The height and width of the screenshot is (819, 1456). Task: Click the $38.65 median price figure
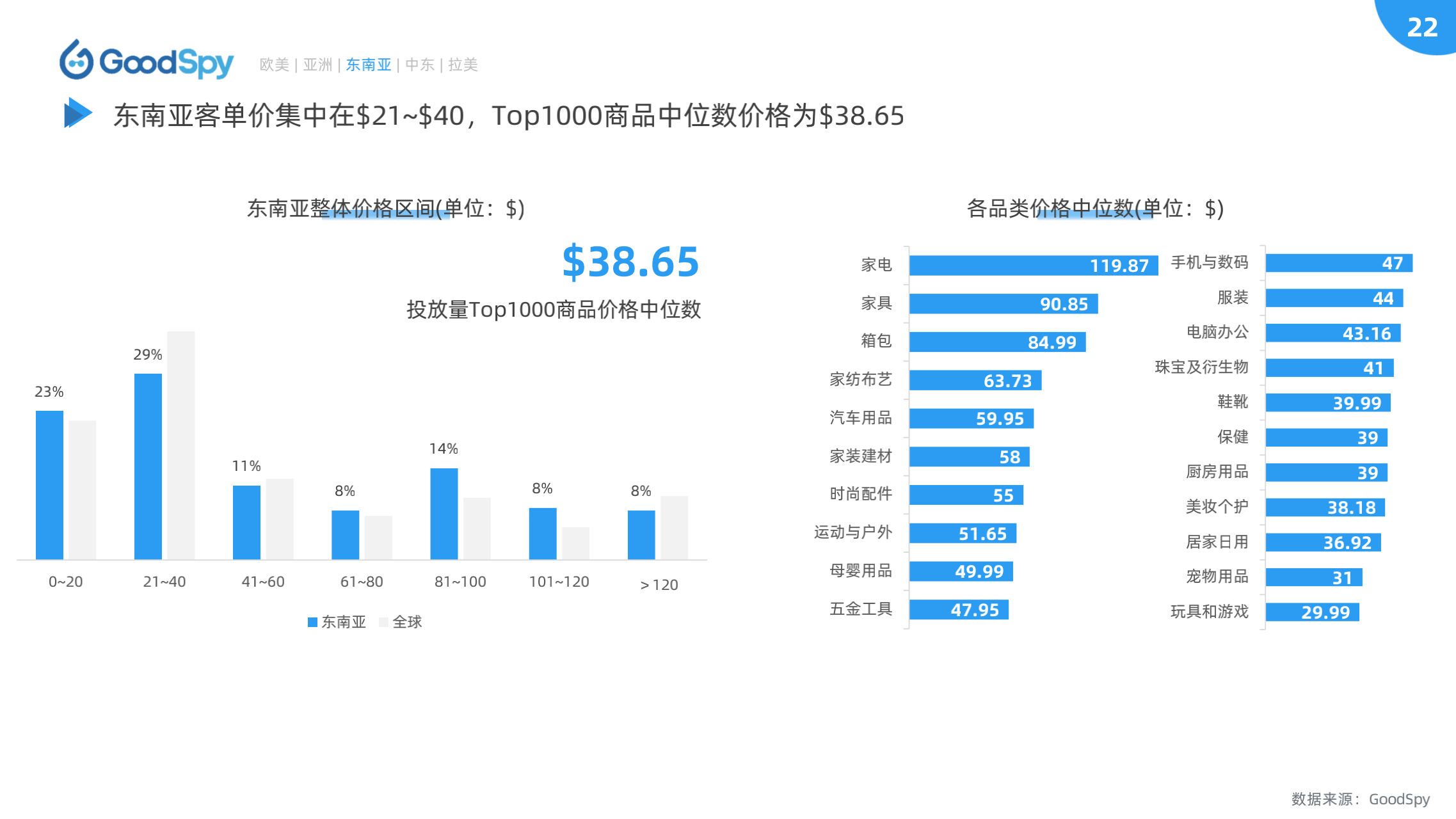pyautogui.click(x=630, y=262)
